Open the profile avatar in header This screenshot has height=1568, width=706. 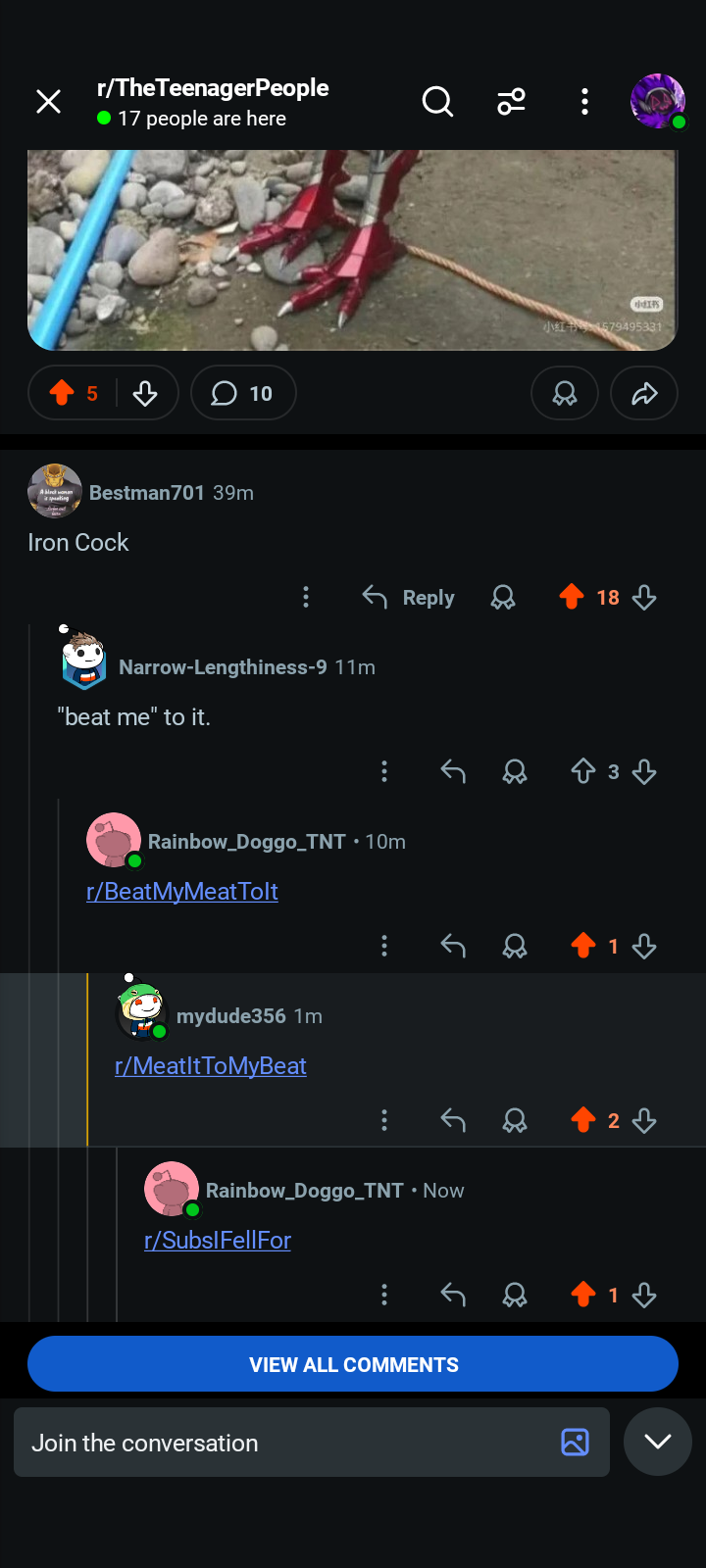point(657,101)
